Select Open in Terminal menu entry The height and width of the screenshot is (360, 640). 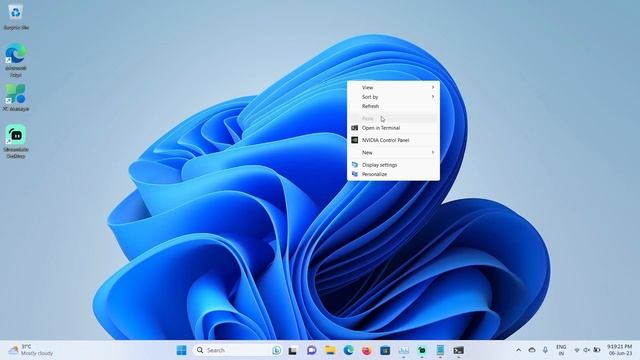pyautogui.click(x=393, y=128)
